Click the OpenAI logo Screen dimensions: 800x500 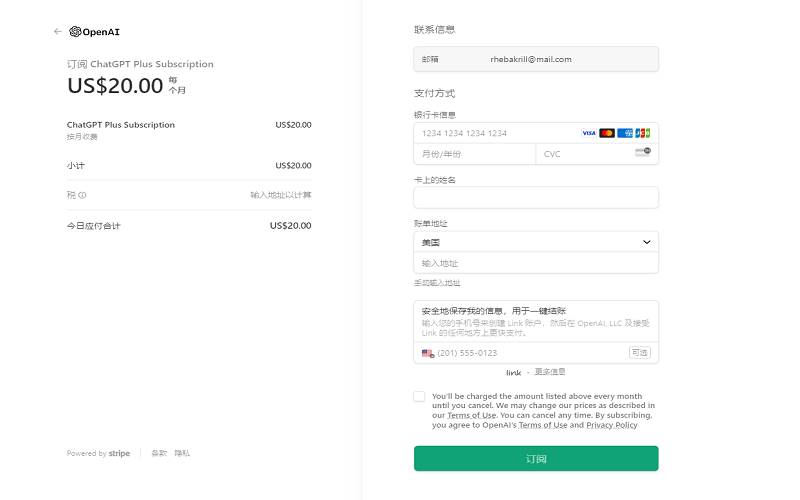click(94, 32)
